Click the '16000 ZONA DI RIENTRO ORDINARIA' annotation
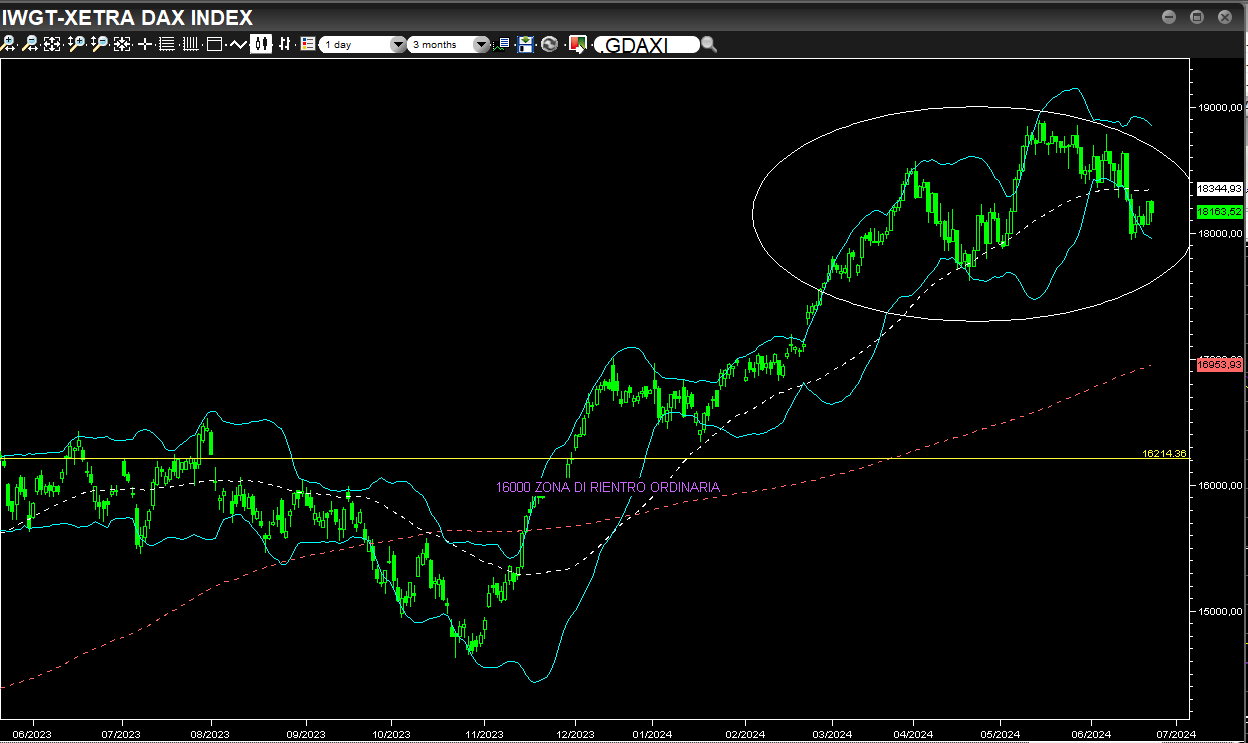This screenshot has width=1248, height=743. pyautogui.click(x=607, y=487)
